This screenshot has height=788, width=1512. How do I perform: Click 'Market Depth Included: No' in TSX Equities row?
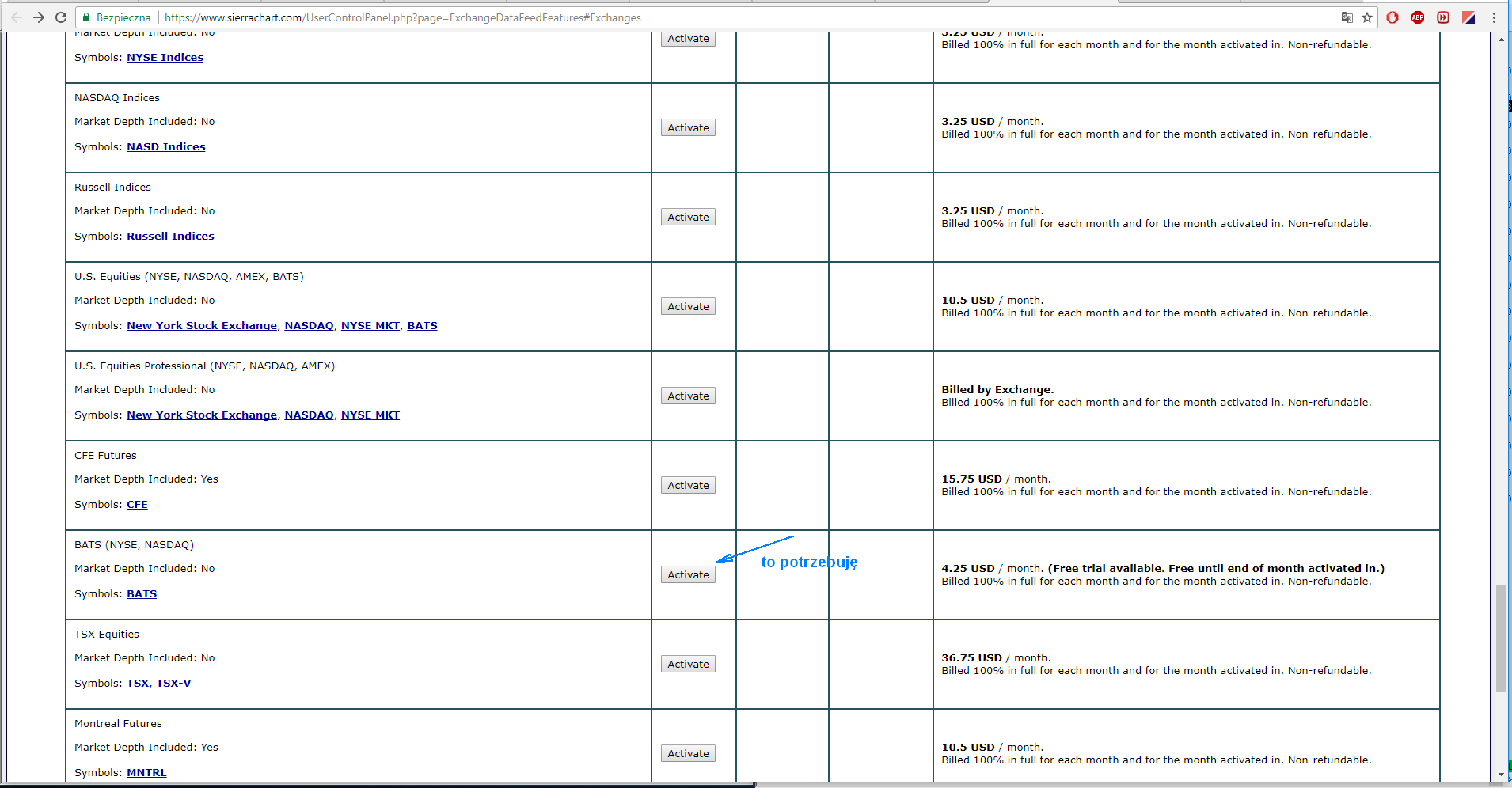(145, 658)
